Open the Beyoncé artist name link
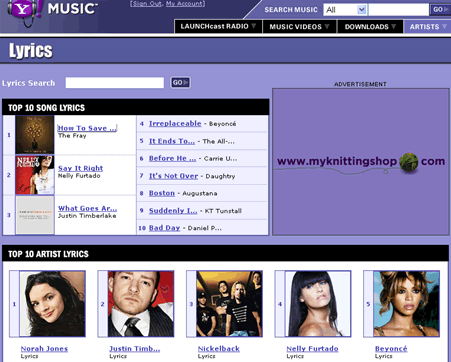The width and height of the screenshot is (451, 362). [391, 349]
